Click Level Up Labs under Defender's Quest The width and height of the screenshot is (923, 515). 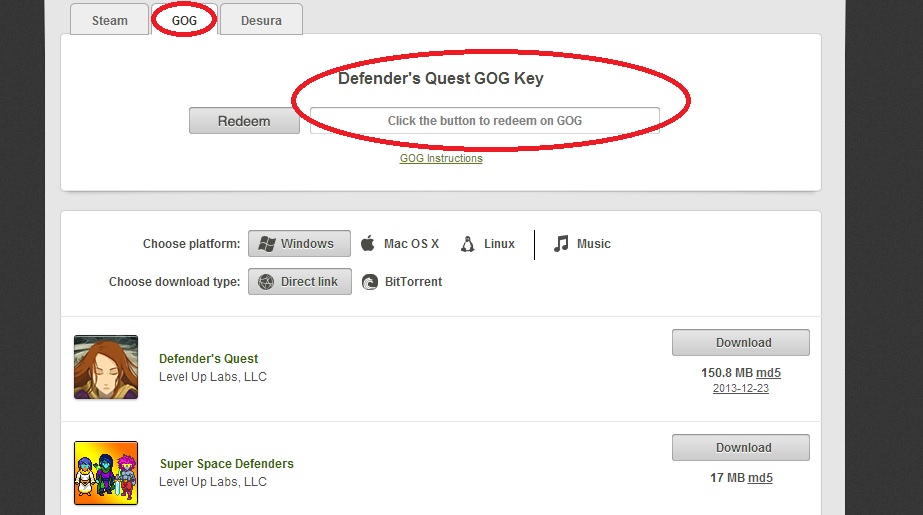tap(213, 377)
